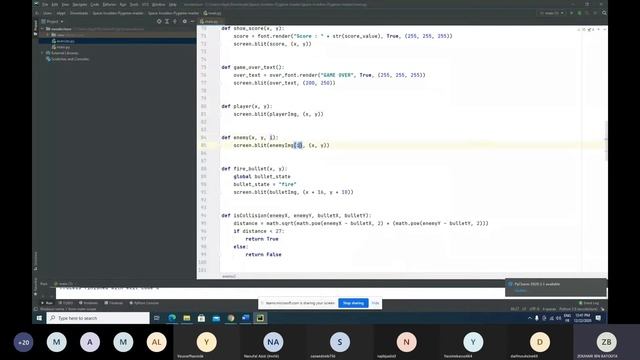
Task: Click the NA participant avatar
Action: 273,342
